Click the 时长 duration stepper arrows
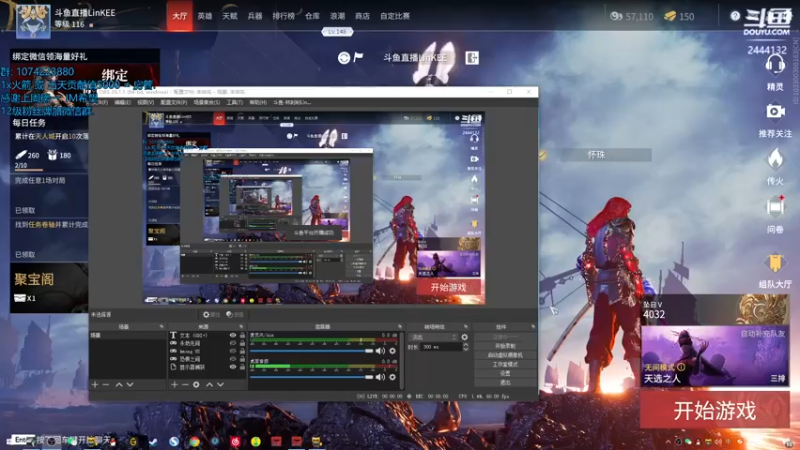 [x=465, y=347]
